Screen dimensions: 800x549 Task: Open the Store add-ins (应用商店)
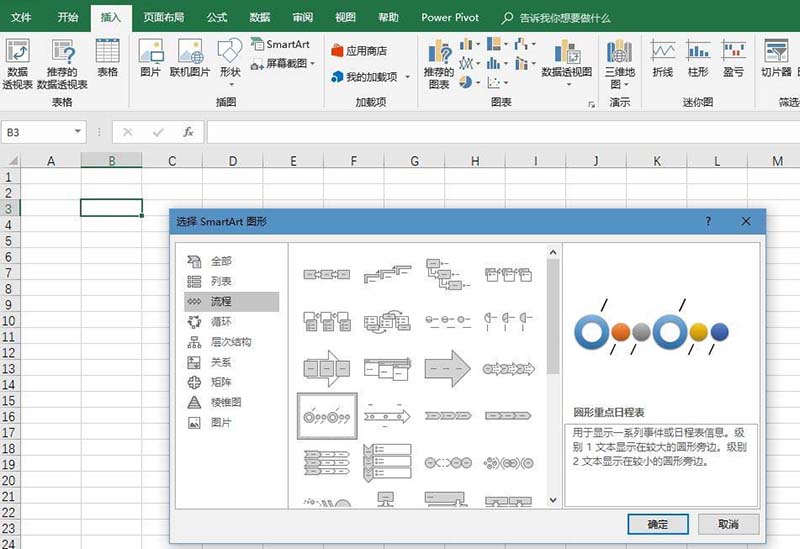(359, 51)
